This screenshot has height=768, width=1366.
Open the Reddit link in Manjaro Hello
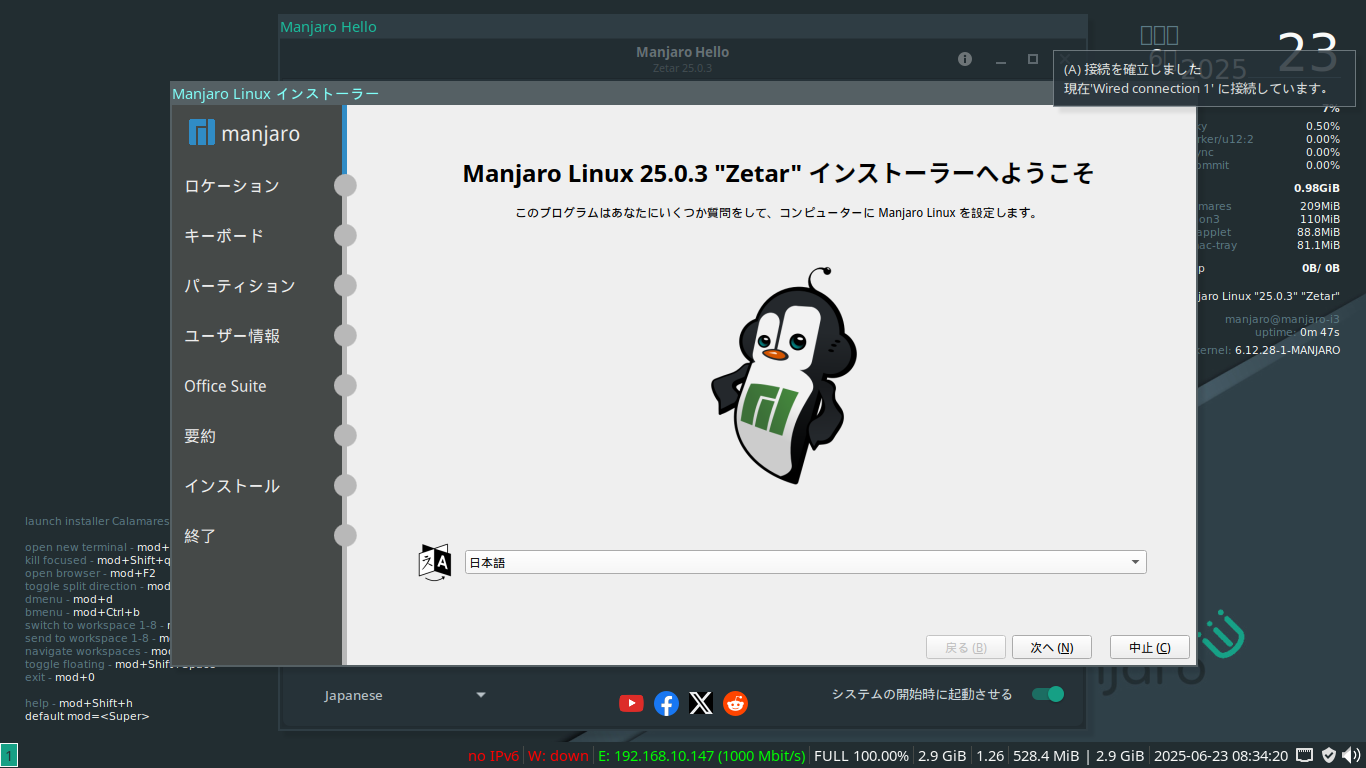coord(736,704)
